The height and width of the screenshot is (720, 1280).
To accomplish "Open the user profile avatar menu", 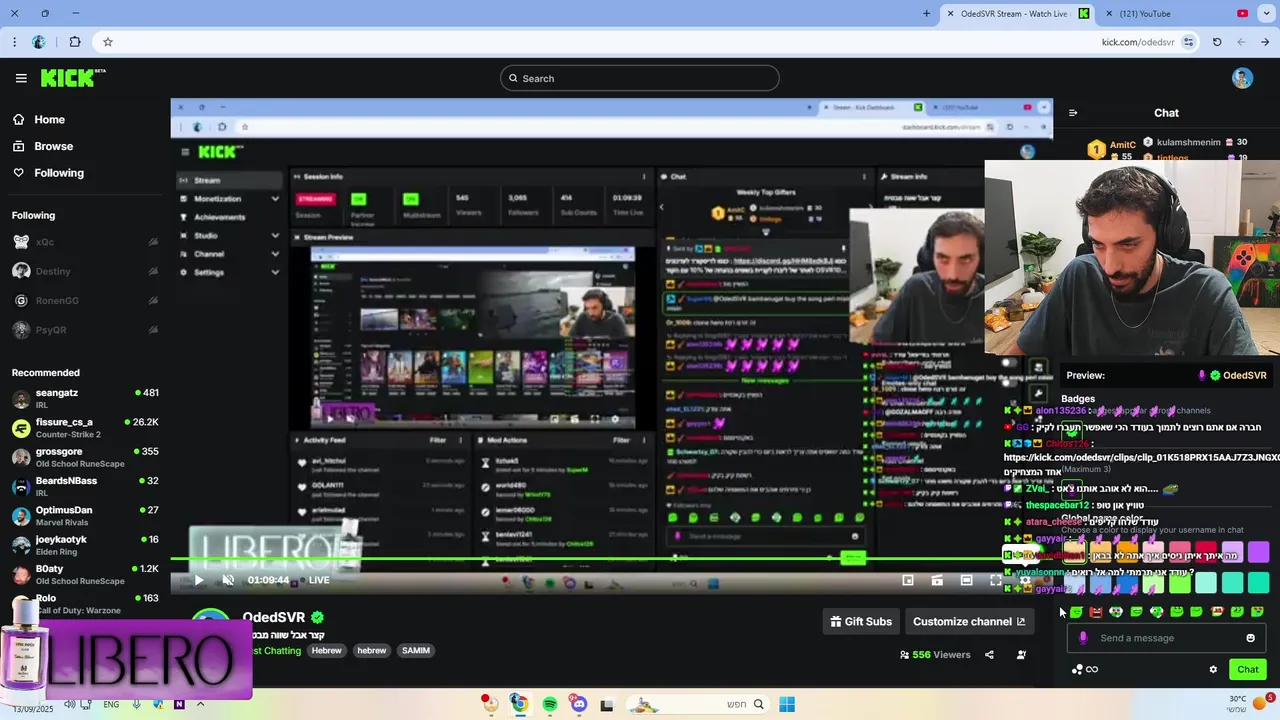I will click(1242, 78).
